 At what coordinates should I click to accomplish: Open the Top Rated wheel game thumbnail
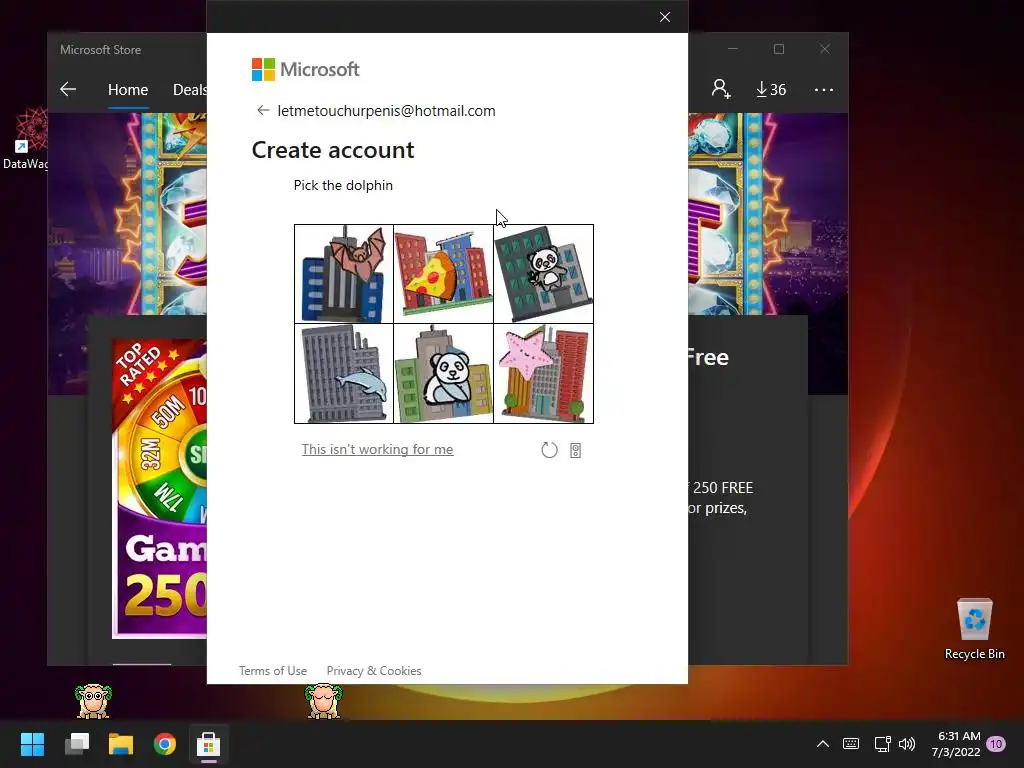point(159,488)
